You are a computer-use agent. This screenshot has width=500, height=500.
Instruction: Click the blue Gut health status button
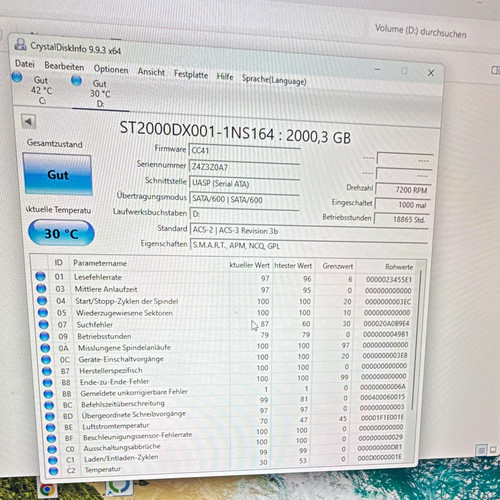pos(58,174)
